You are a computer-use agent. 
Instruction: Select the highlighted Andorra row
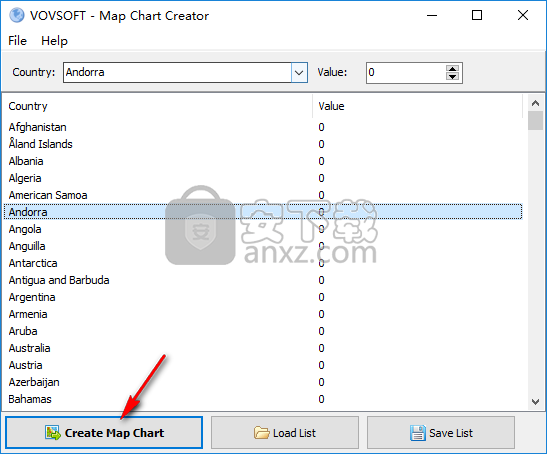coord(263,212)
